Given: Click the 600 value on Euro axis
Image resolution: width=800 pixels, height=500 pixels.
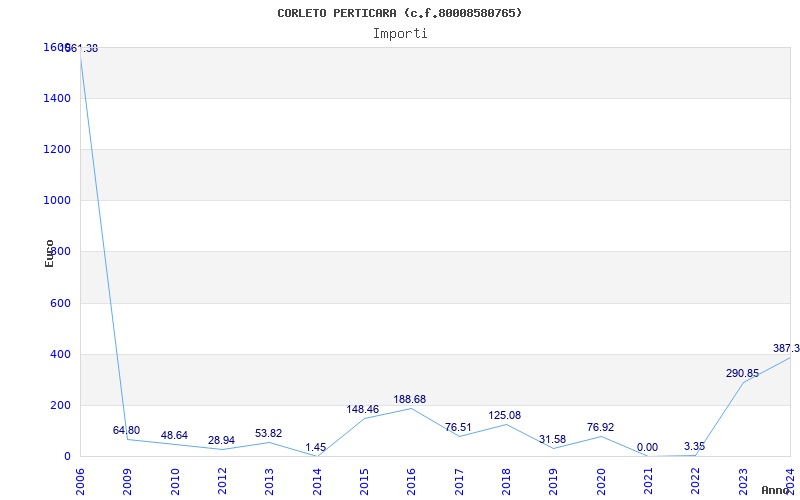Looking at the screenshot, I should [x=60, y=303].
